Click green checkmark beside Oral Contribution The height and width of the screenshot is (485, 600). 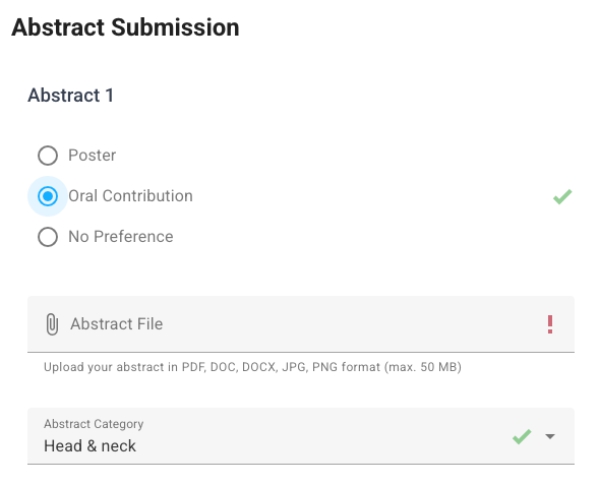click(562, 197)
